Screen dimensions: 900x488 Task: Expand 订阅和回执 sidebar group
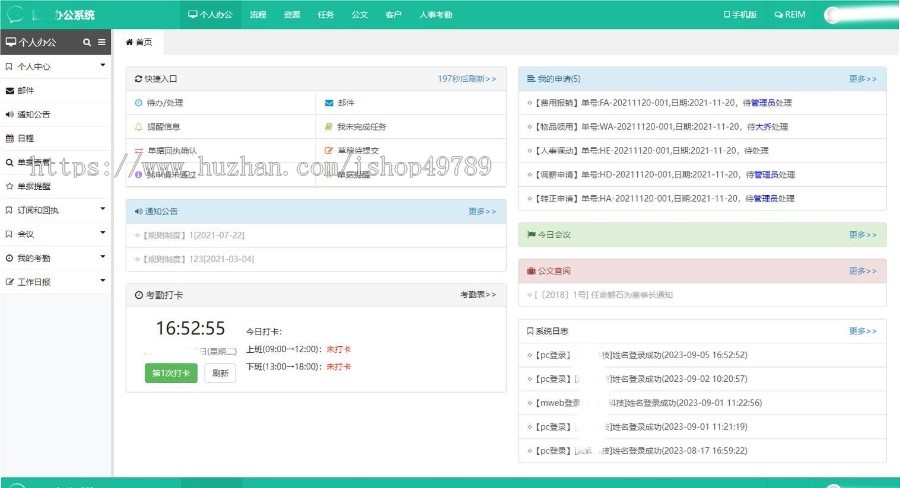[x=56, y=210]
